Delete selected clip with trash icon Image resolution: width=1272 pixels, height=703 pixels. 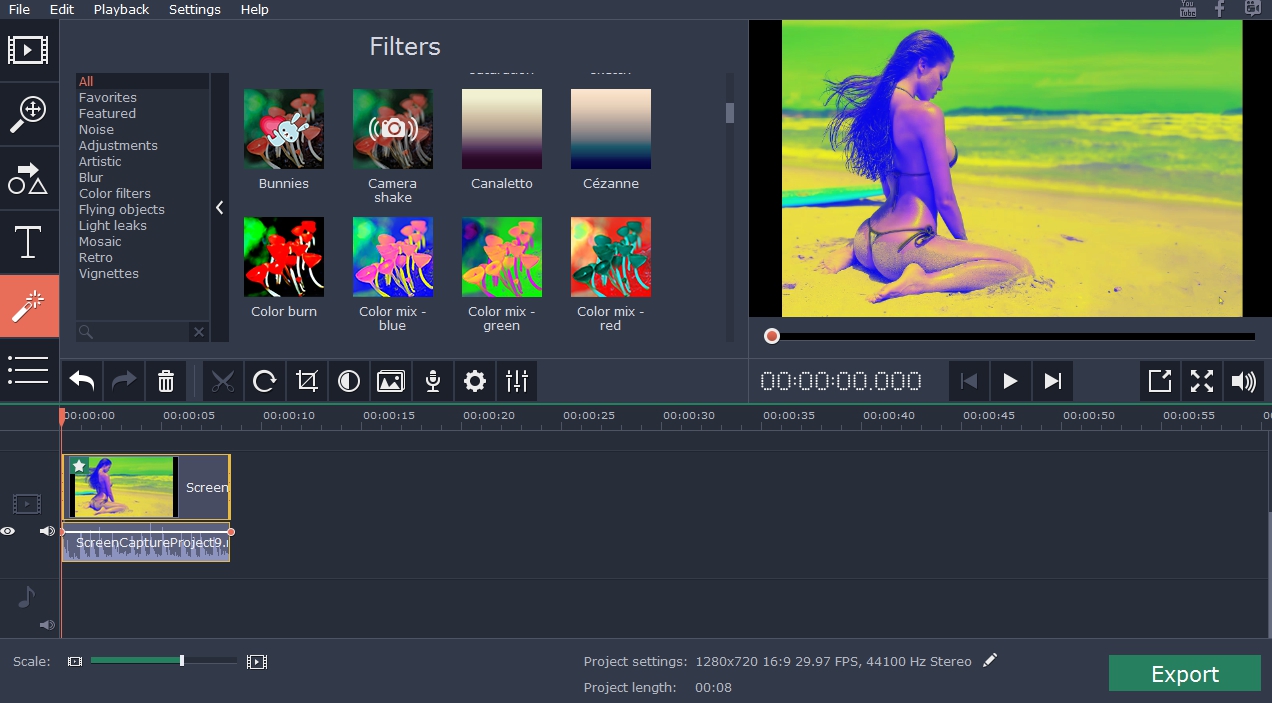166,381
